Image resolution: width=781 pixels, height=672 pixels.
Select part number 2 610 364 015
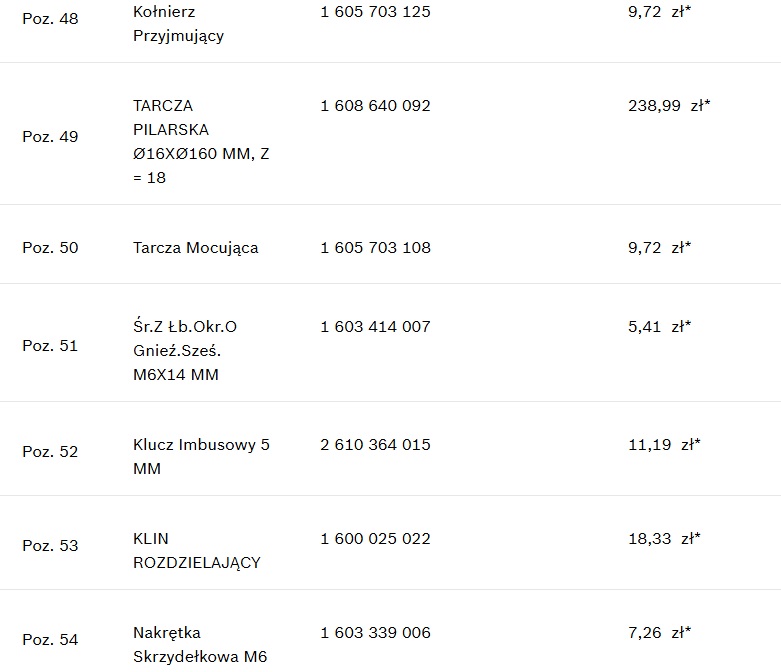click(375, 445)
